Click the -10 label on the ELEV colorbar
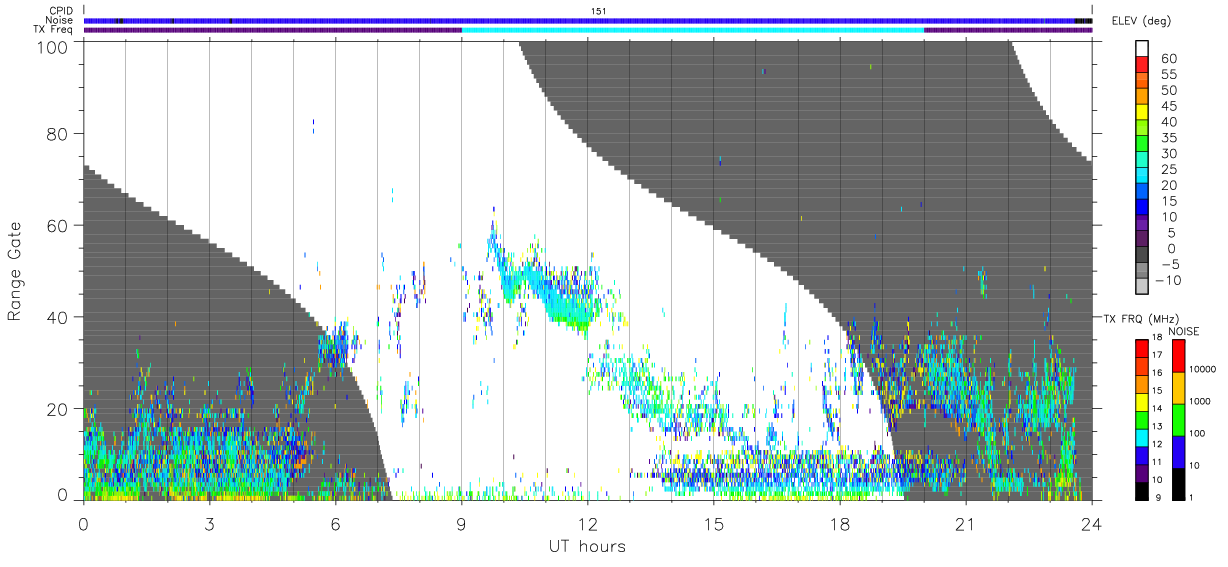 click(1170, 281)
